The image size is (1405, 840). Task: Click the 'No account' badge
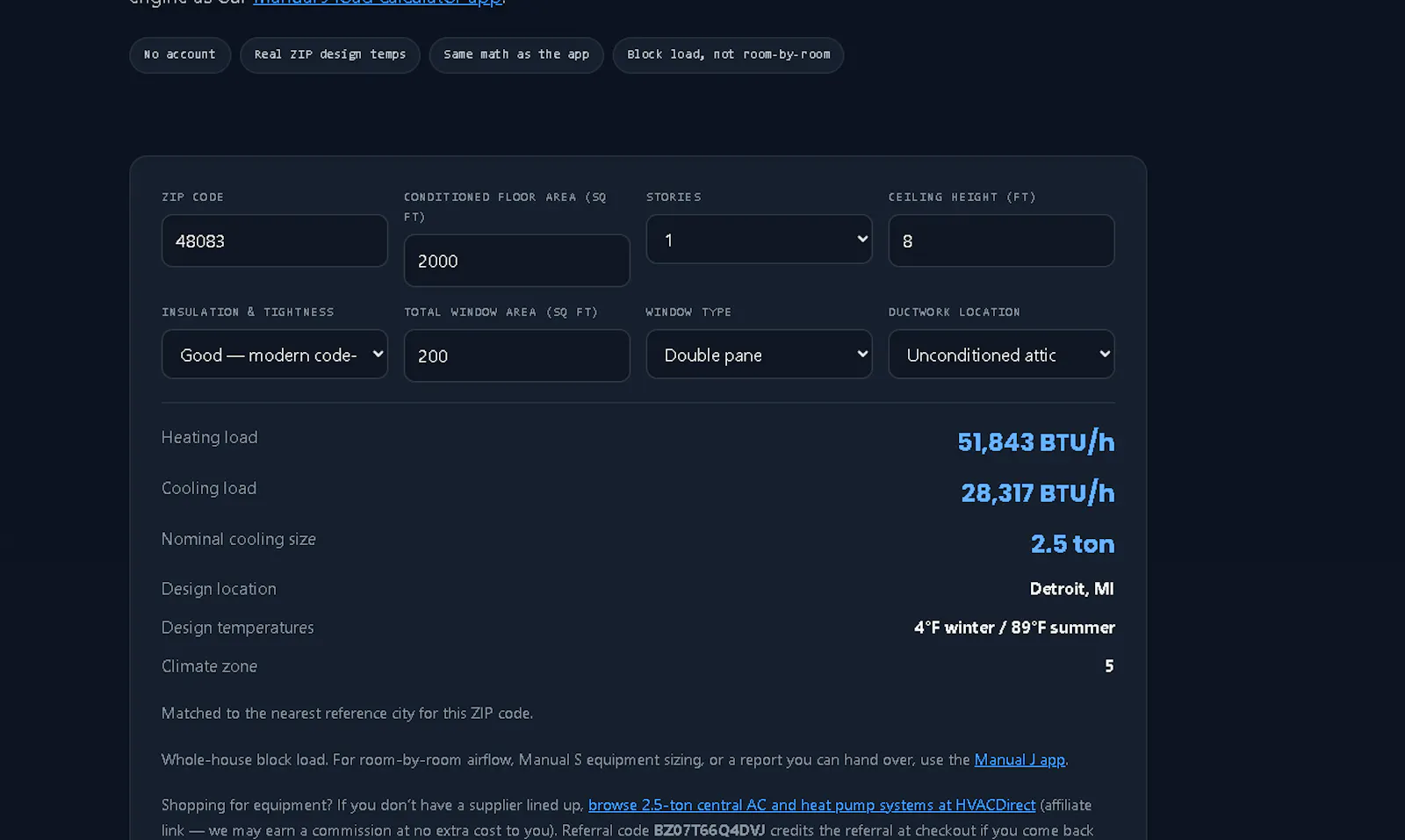click(x=180, y=54)
